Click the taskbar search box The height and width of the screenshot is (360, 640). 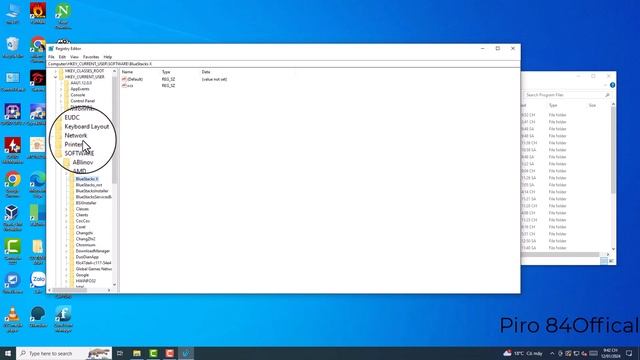[64, 353]
